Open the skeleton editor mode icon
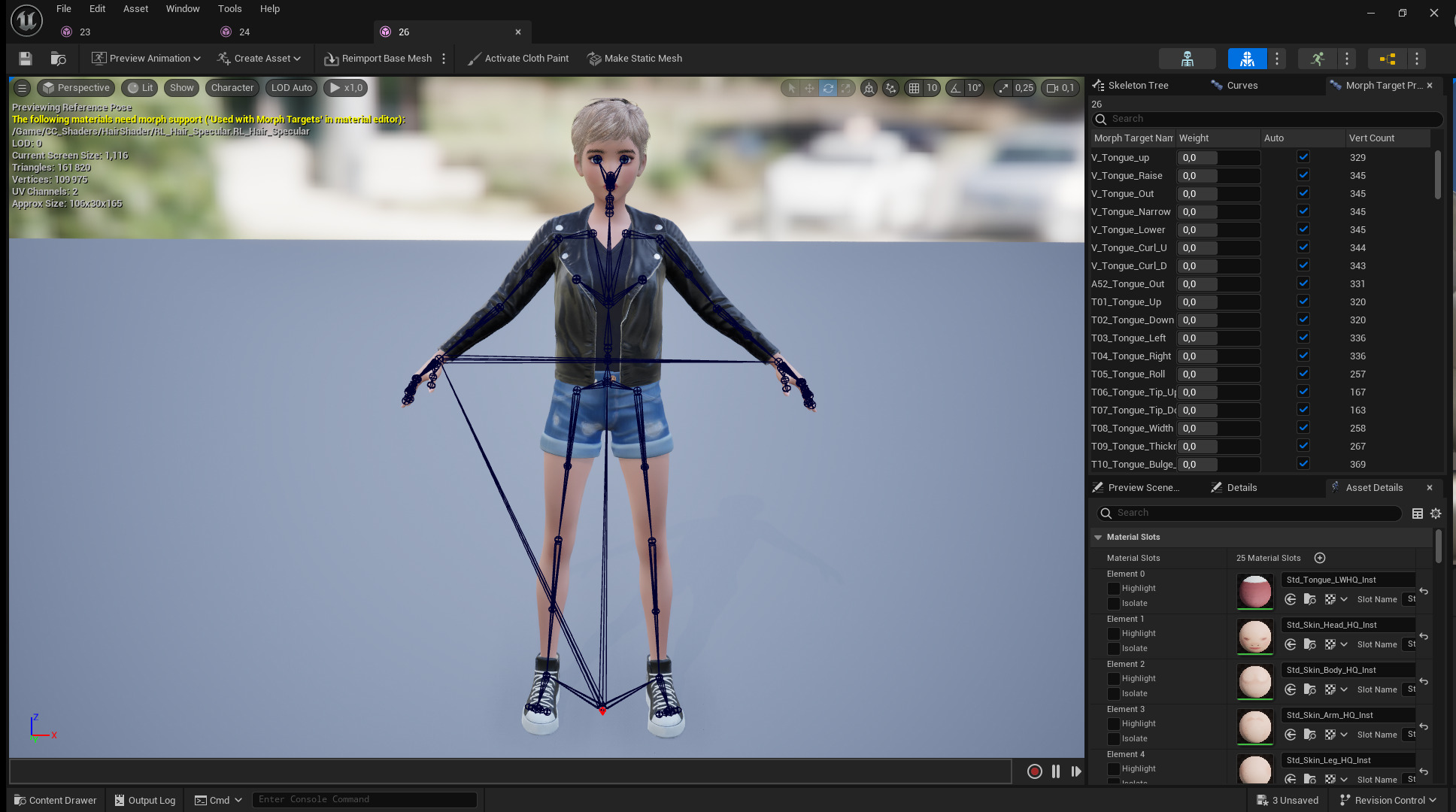The image size is (1456, 812). point(1187,59)
